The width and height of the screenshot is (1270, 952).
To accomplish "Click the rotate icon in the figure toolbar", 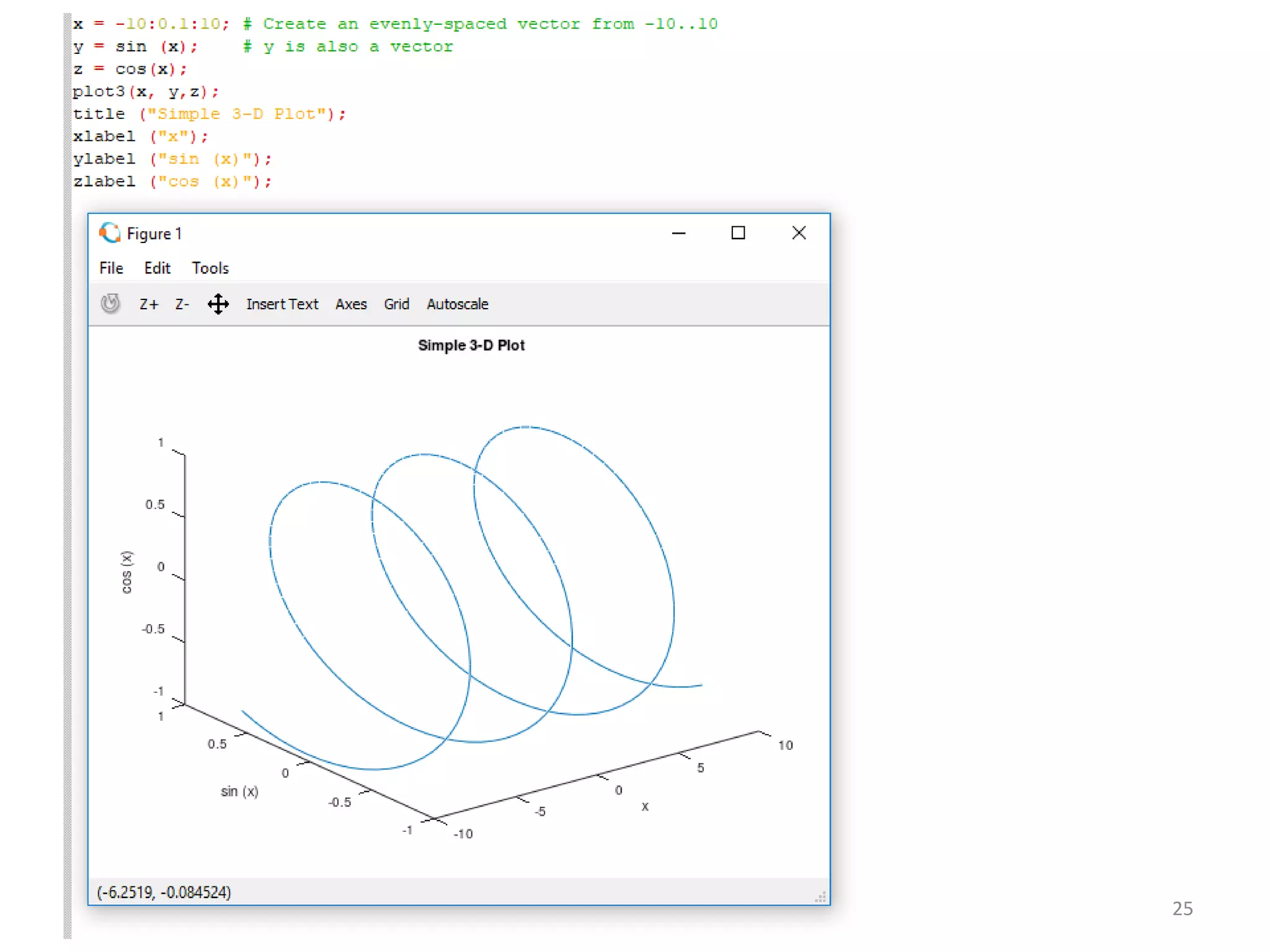I will click(110, 304).
